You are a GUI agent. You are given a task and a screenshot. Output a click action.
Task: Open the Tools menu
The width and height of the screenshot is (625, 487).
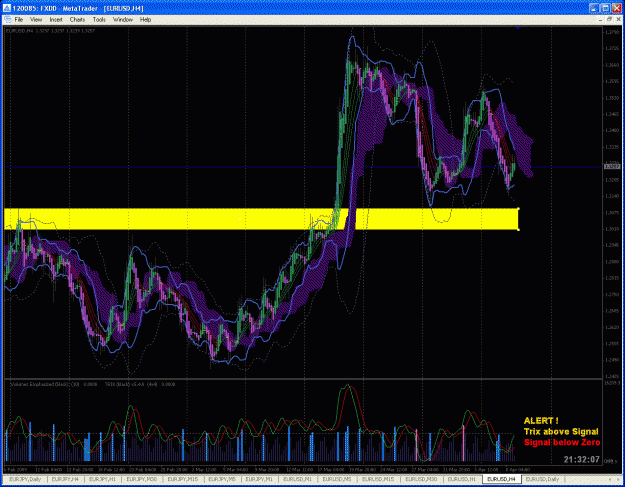[99, 20]
